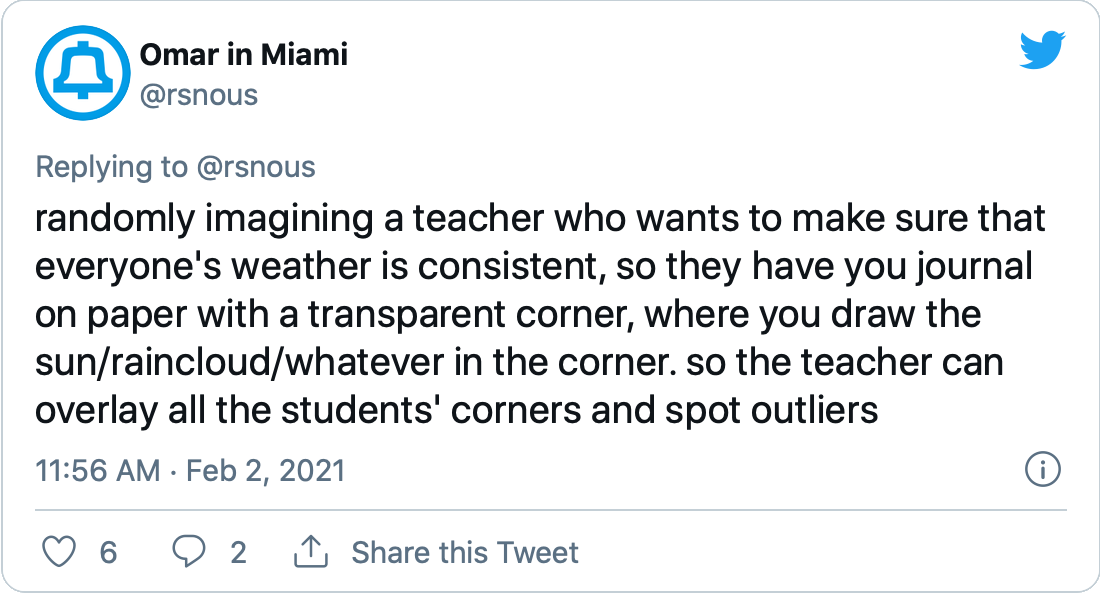
Task: Click the tweet body text
Action: pos(540,314)
